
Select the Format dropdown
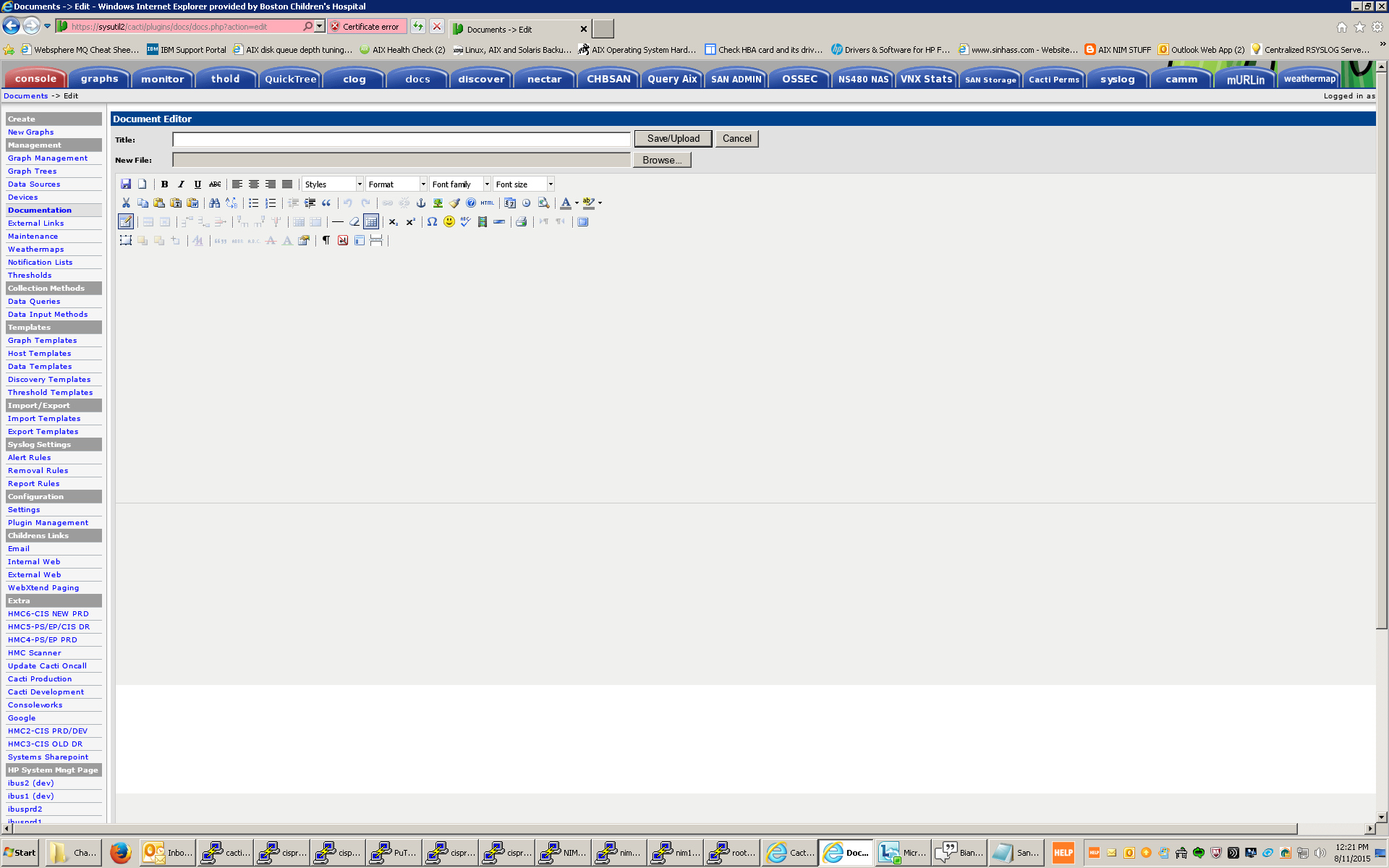(395, 183)
